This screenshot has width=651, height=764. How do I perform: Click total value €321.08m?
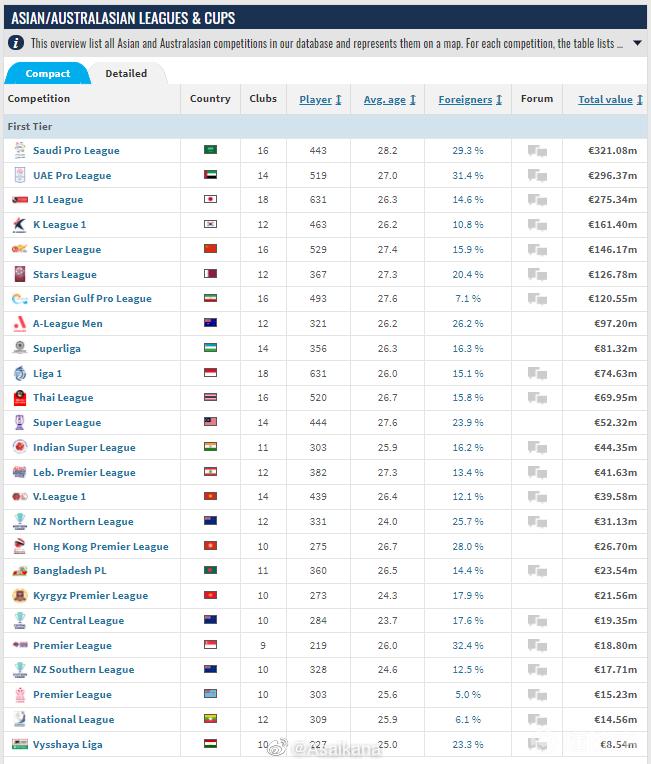(613, 151)
